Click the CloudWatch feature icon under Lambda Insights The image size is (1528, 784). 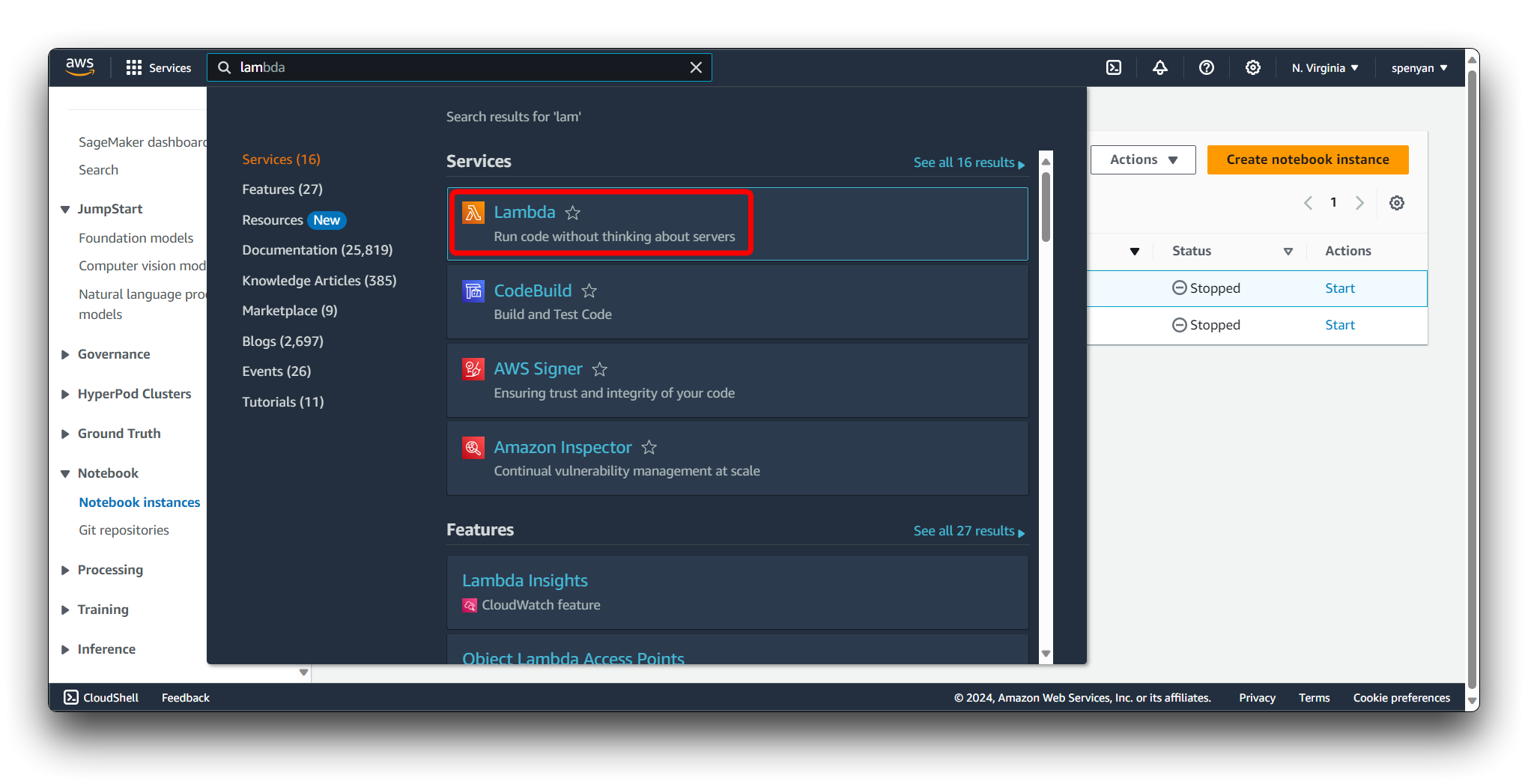tap(470, 605)
